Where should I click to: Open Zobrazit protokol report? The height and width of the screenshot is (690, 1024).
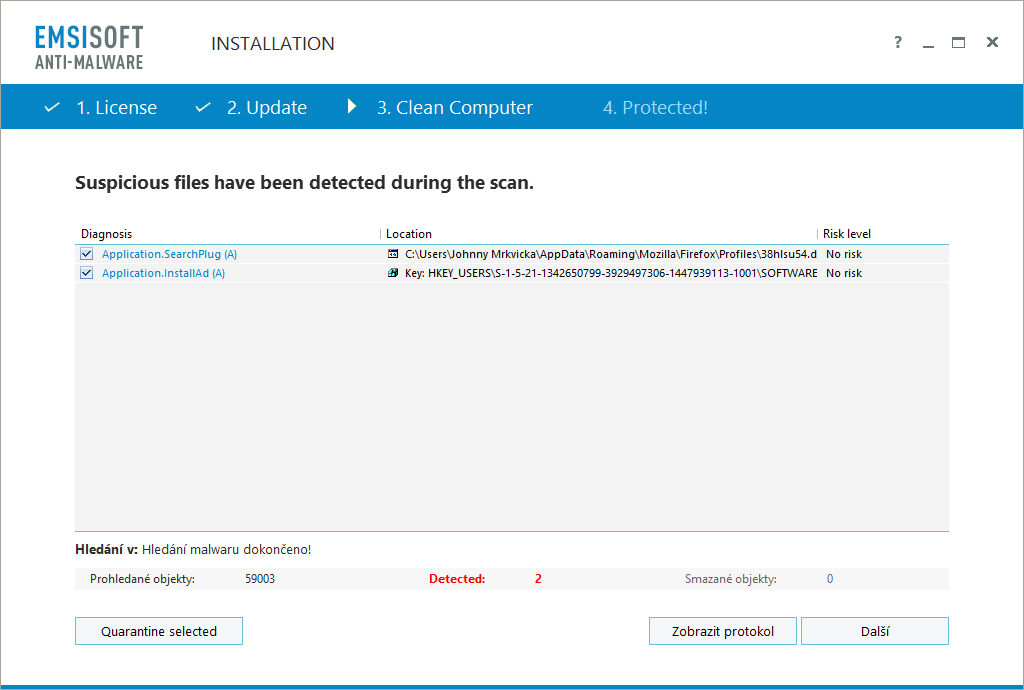[722, 631]
